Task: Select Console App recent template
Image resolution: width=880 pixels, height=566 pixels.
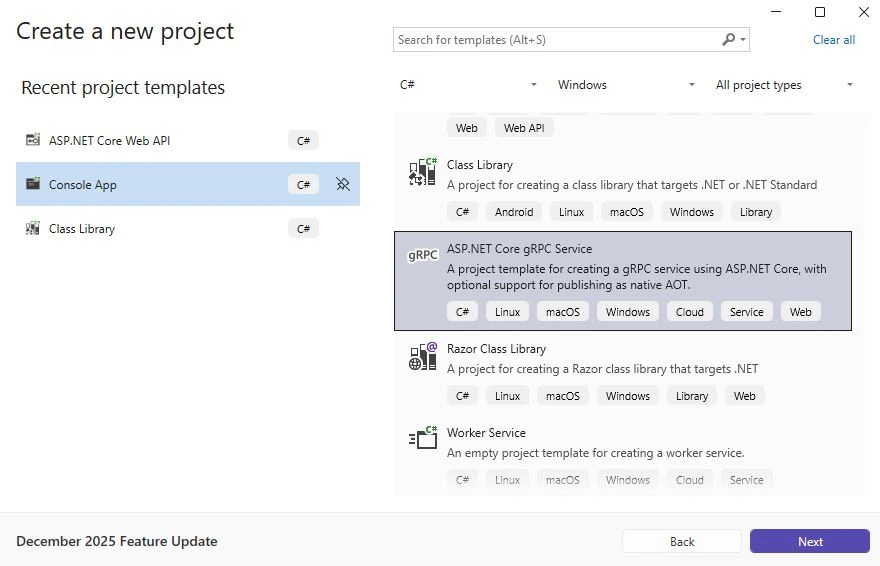Action: [188, 184]
